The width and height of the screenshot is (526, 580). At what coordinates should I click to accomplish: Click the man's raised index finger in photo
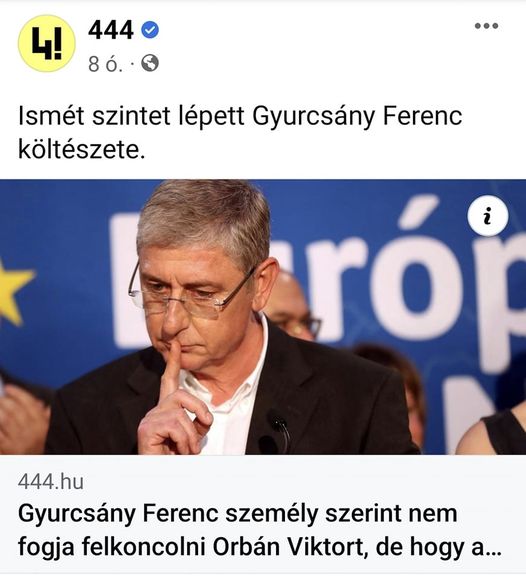171,370
